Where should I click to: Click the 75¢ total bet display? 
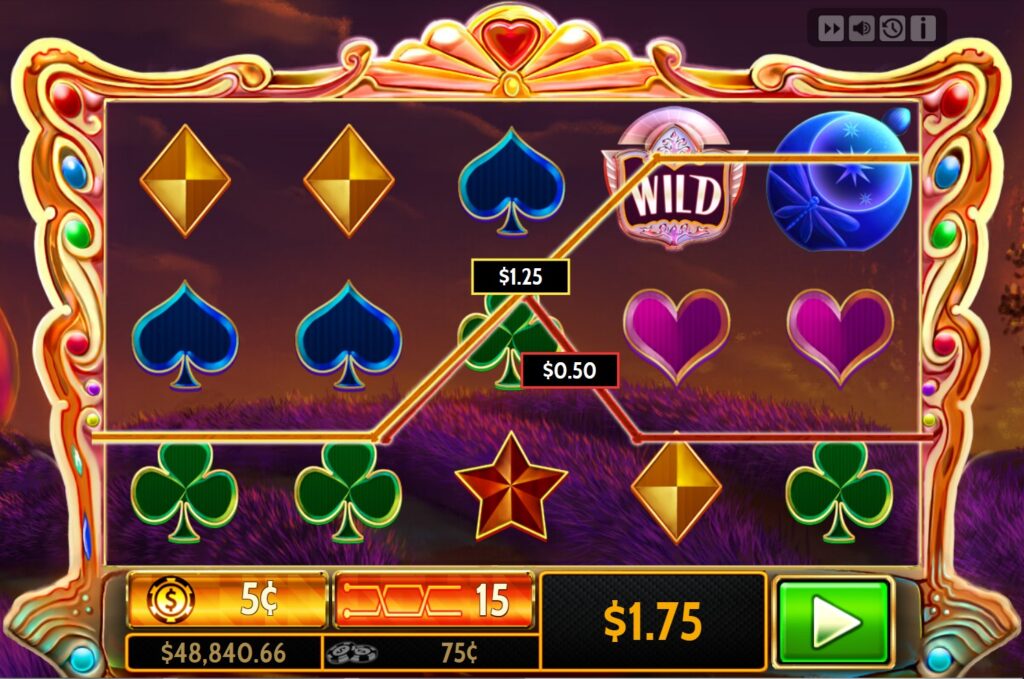[x=432, y=653]
